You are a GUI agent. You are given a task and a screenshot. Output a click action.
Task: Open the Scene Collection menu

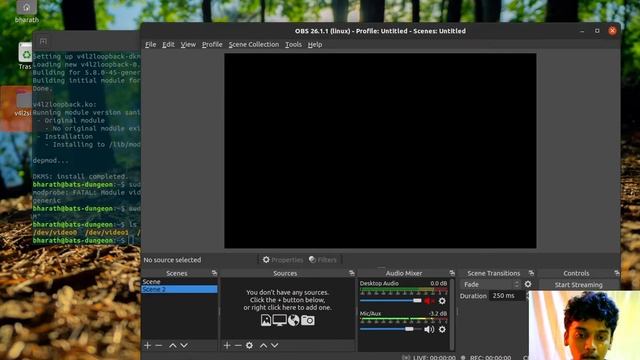[253, 44]
